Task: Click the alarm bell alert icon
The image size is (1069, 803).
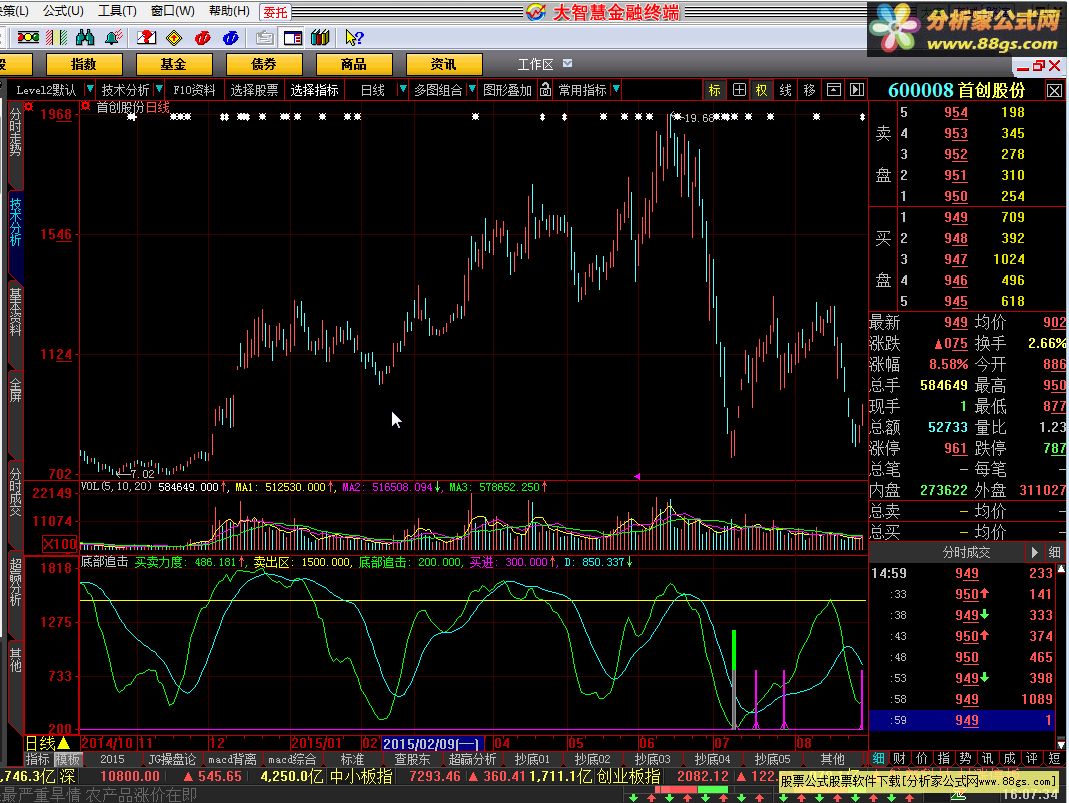Action: [x=114, y=37]
